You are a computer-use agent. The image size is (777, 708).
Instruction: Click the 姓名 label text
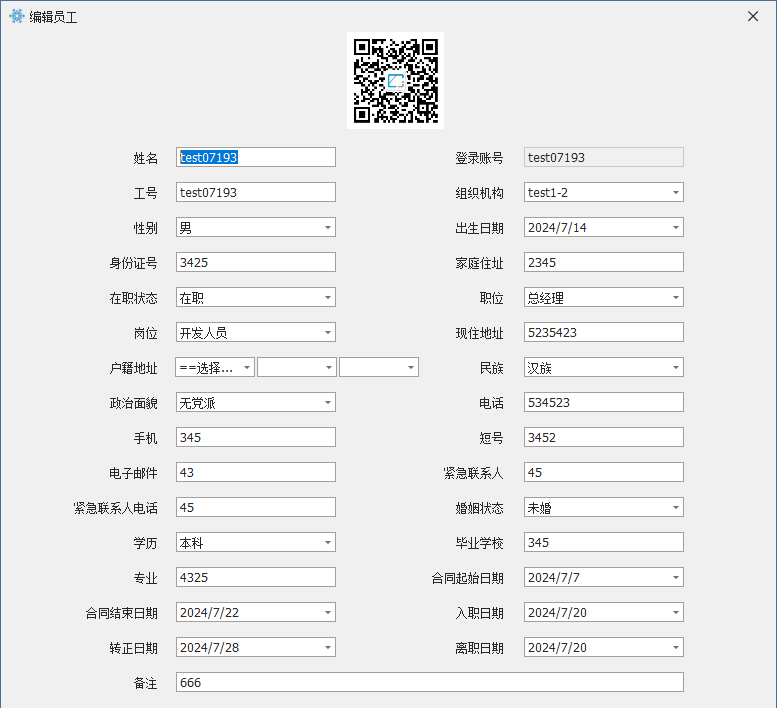(x=146, y=158)
